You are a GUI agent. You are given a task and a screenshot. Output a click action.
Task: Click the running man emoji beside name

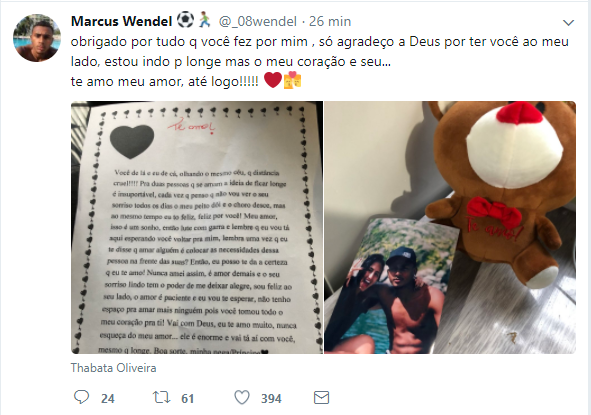tap(205, 20)
